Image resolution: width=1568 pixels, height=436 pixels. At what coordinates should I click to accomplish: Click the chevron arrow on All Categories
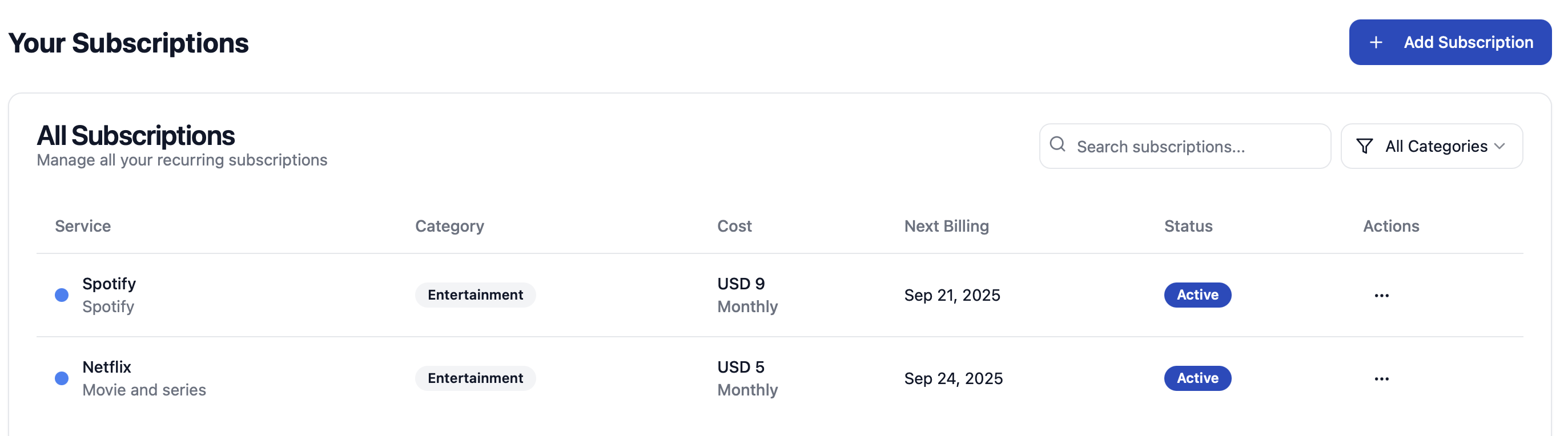coord(1500,146)
